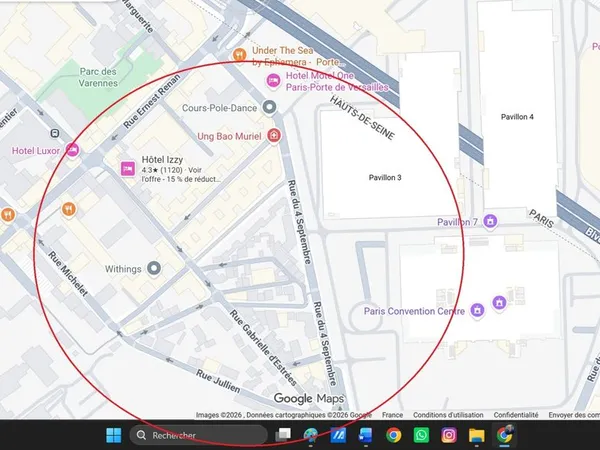Open the Confidentialité link
The height and width of the screenshot is (450, 600).
point(516,415)
